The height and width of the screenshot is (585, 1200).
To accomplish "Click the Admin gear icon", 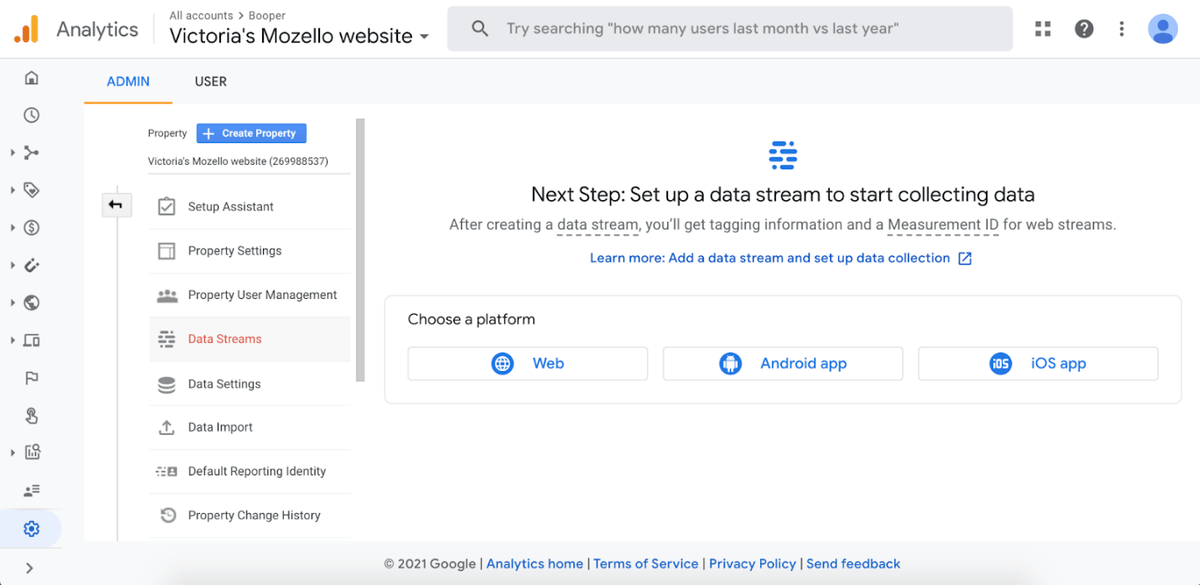I will pyautogui.click(x=31, y=529).
